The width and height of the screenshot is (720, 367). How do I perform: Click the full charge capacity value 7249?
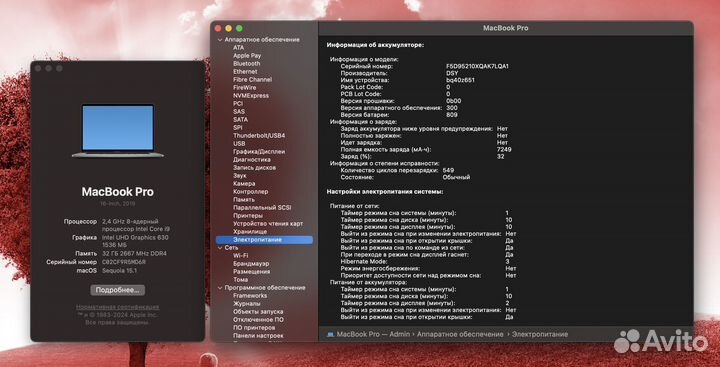tap(504, 150)
